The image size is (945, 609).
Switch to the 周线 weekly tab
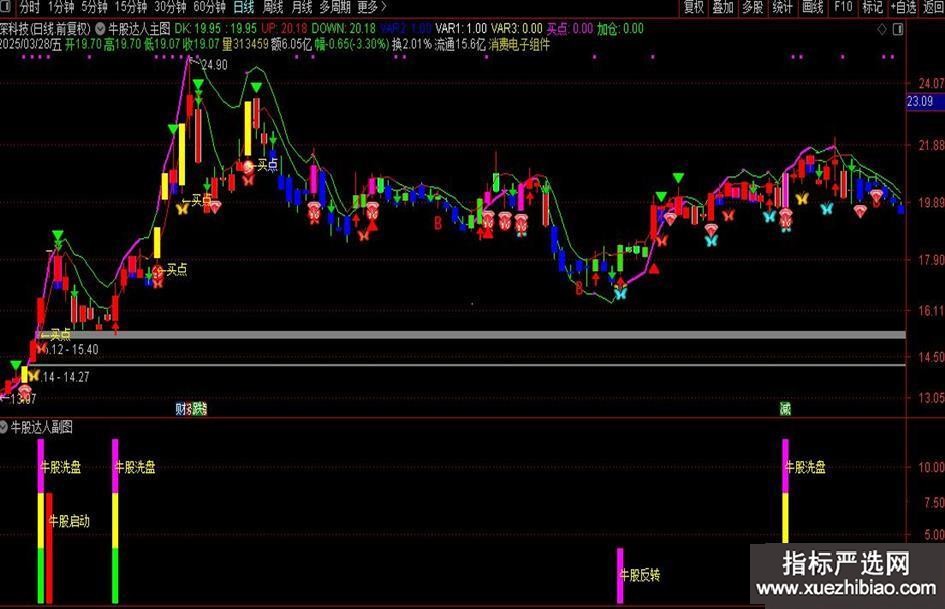pos(273,7)
